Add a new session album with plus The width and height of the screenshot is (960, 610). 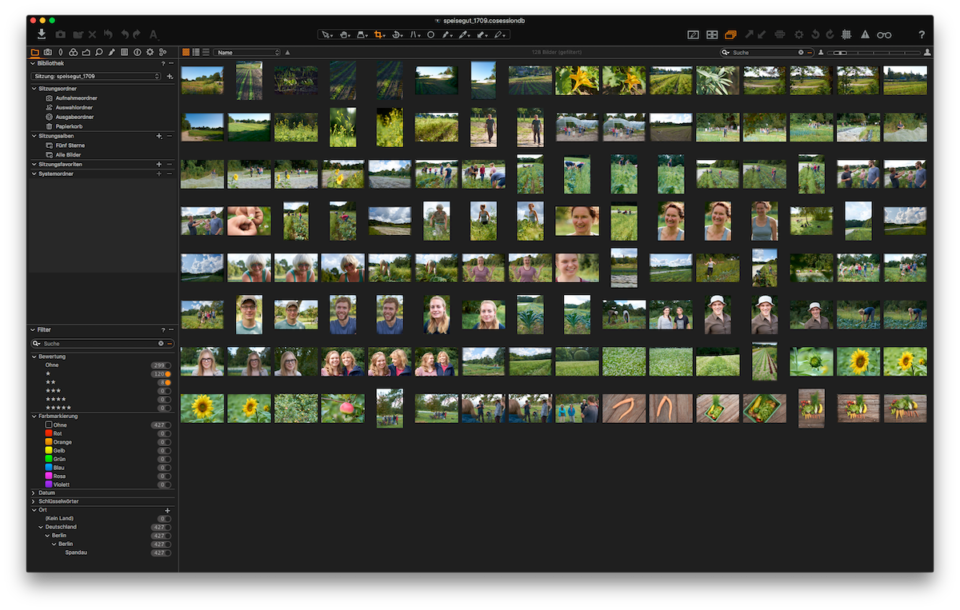tap(159, 136)
